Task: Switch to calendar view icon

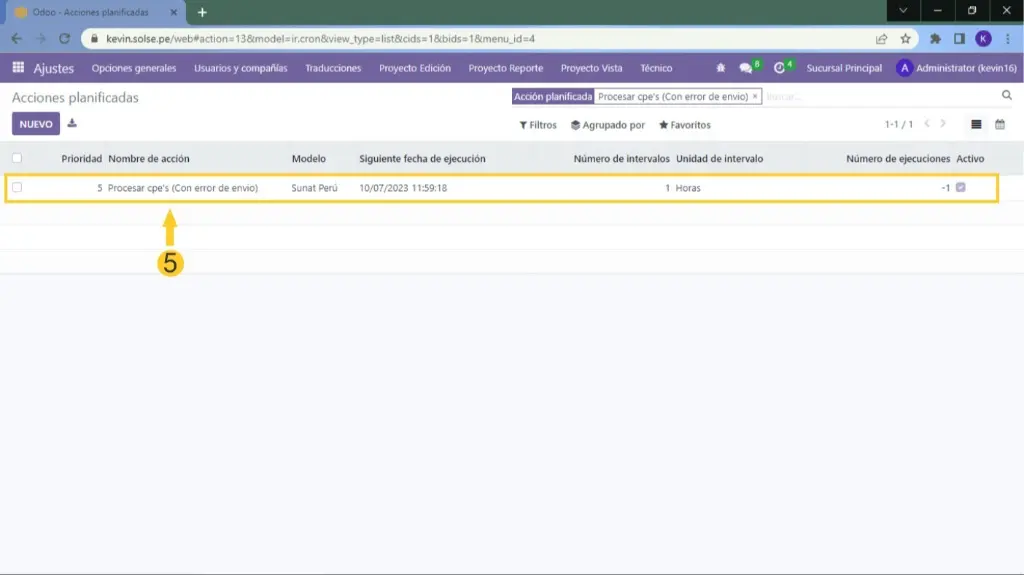Action: [x=999, y=125]
